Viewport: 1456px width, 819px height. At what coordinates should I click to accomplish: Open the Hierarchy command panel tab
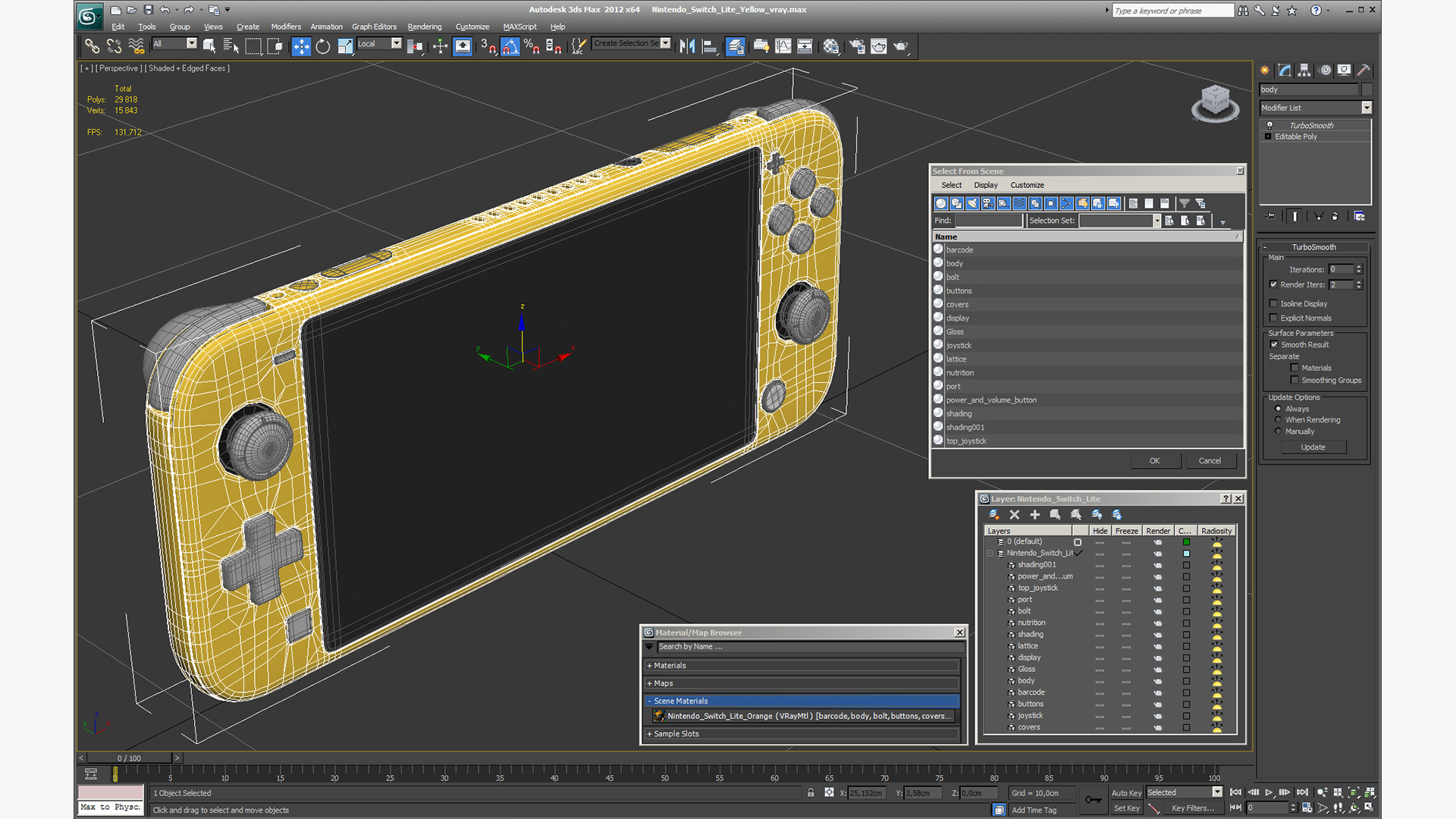[x=1304, y=70]
